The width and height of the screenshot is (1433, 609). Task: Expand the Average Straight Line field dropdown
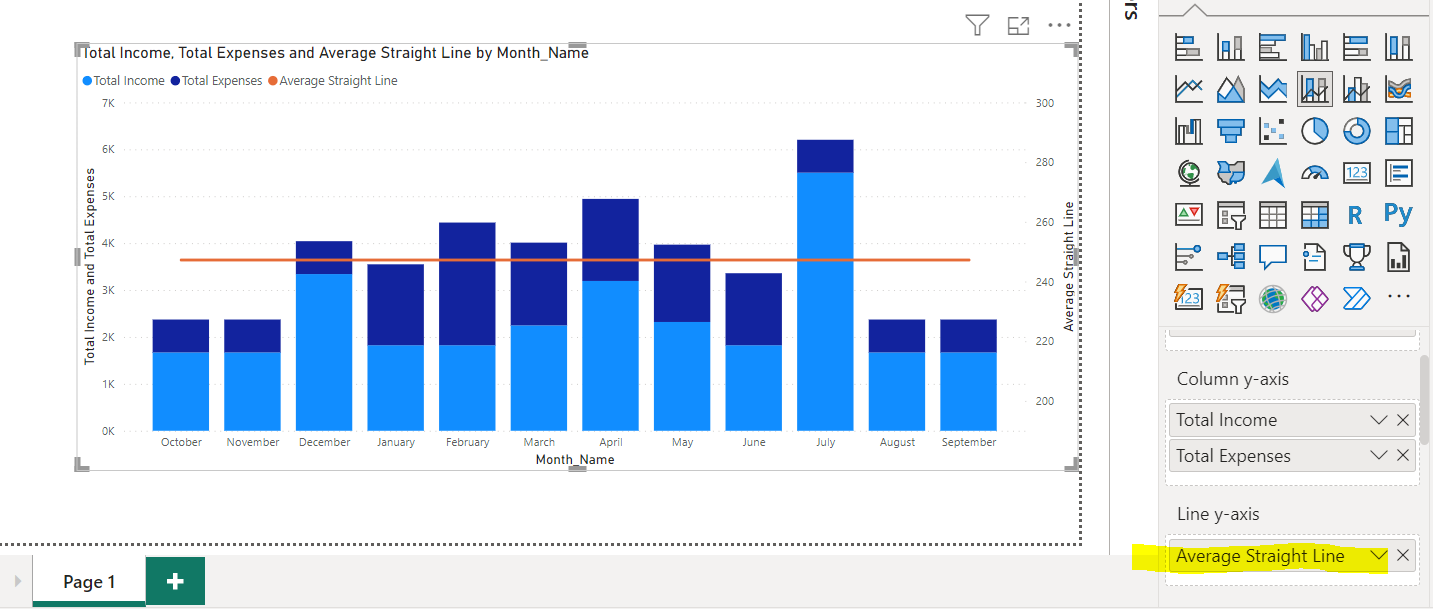click(x=1379, y=556)
